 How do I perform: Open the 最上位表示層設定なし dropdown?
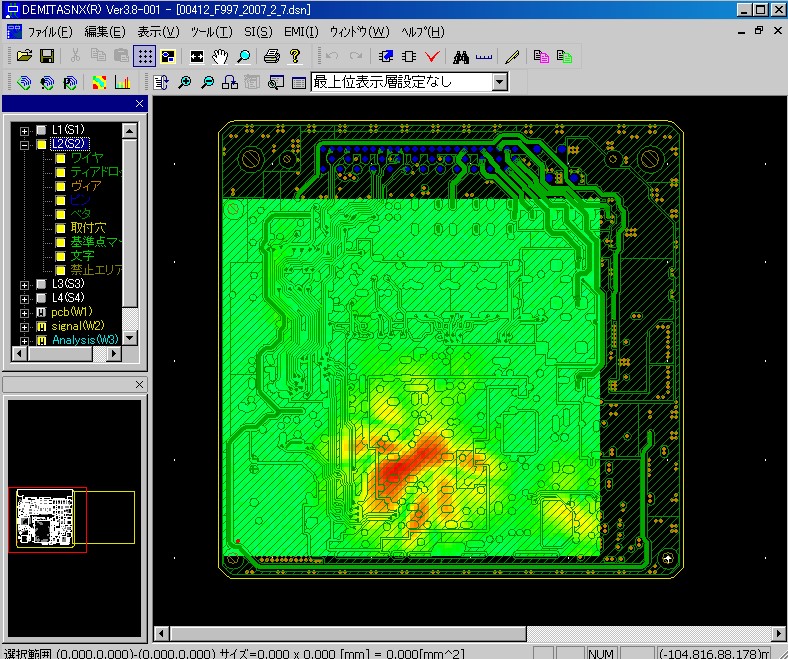click(500, 82)
